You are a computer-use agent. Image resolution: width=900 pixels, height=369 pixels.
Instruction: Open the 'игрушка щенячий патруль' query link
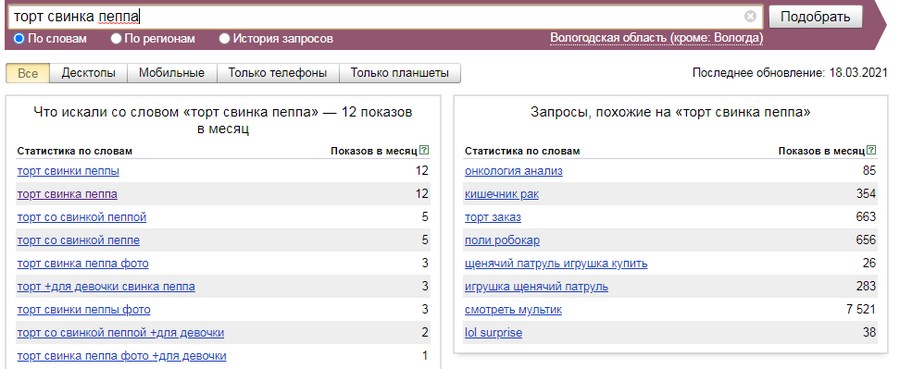pos(537,286)
